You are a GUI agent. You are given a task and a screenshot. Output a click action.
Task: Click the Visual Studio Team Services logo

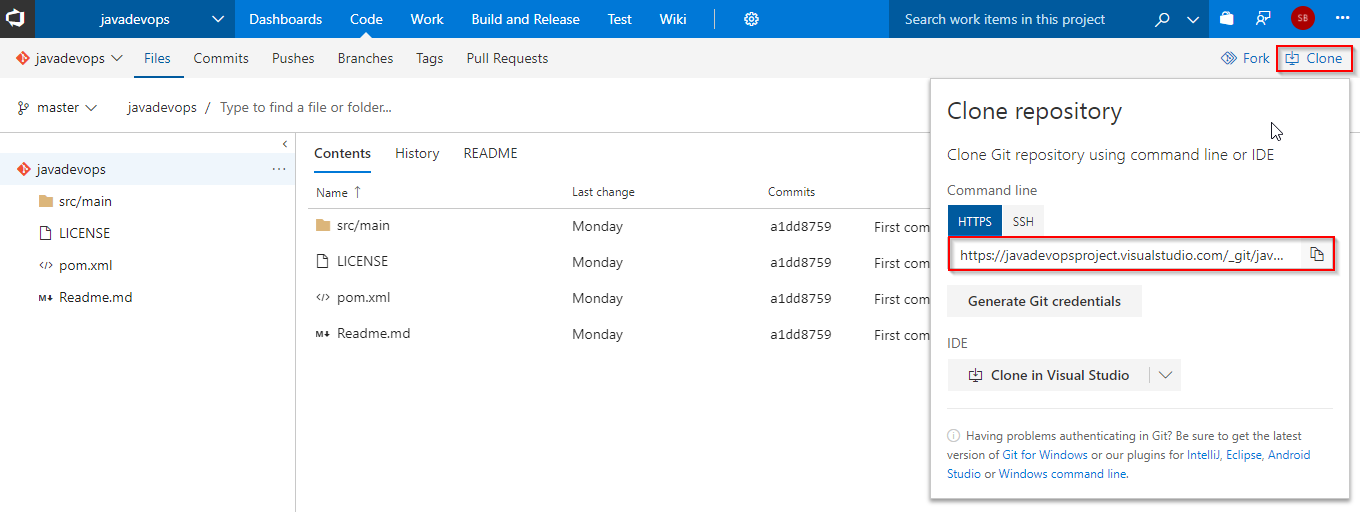point(17,19)
